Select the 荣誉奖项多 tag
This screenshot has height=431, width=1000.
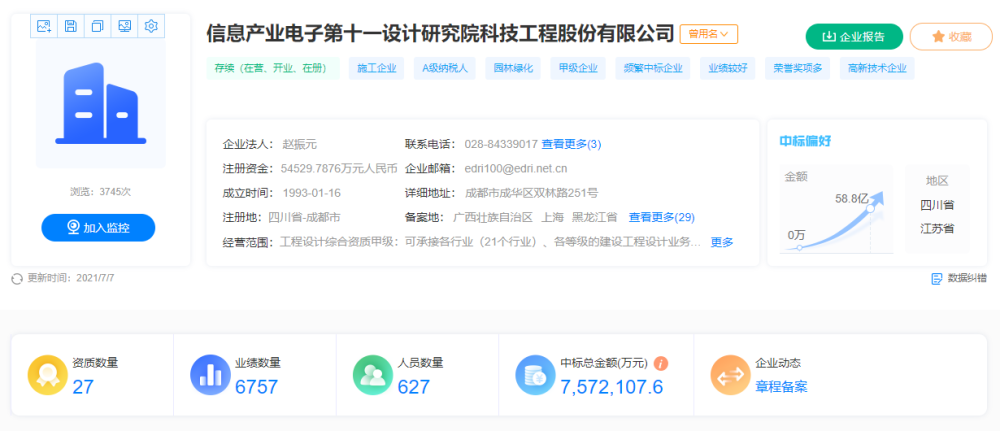798,69
